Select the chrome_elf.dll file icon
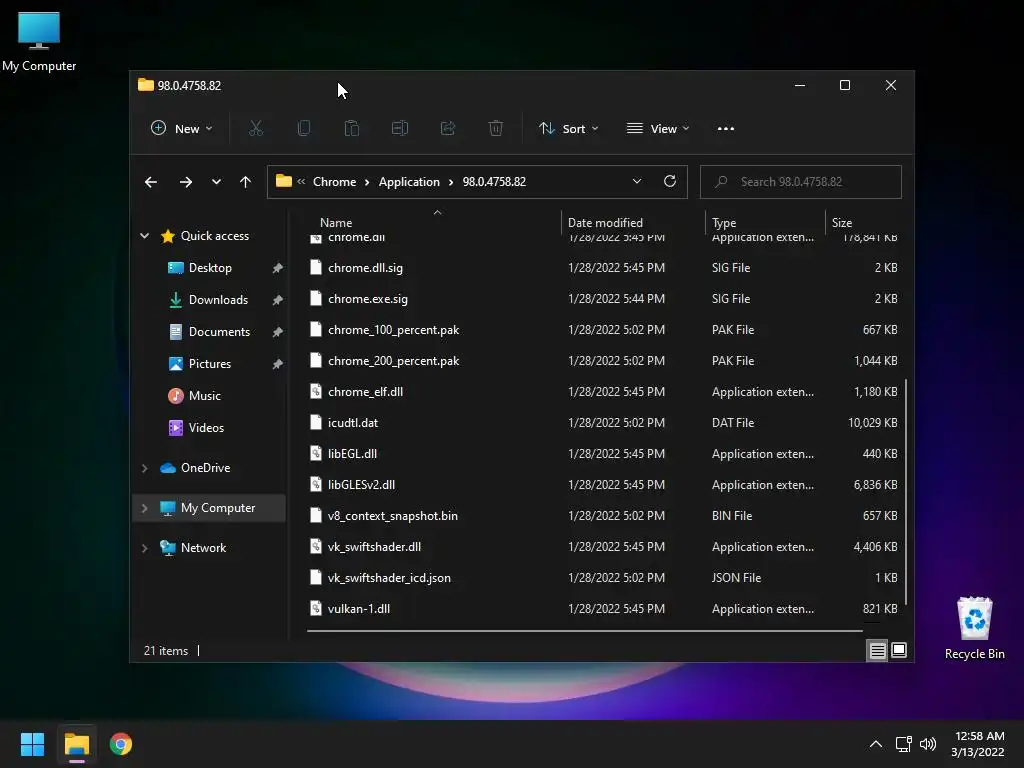This screenshot has height=768, width=1024. click(316, 392)
